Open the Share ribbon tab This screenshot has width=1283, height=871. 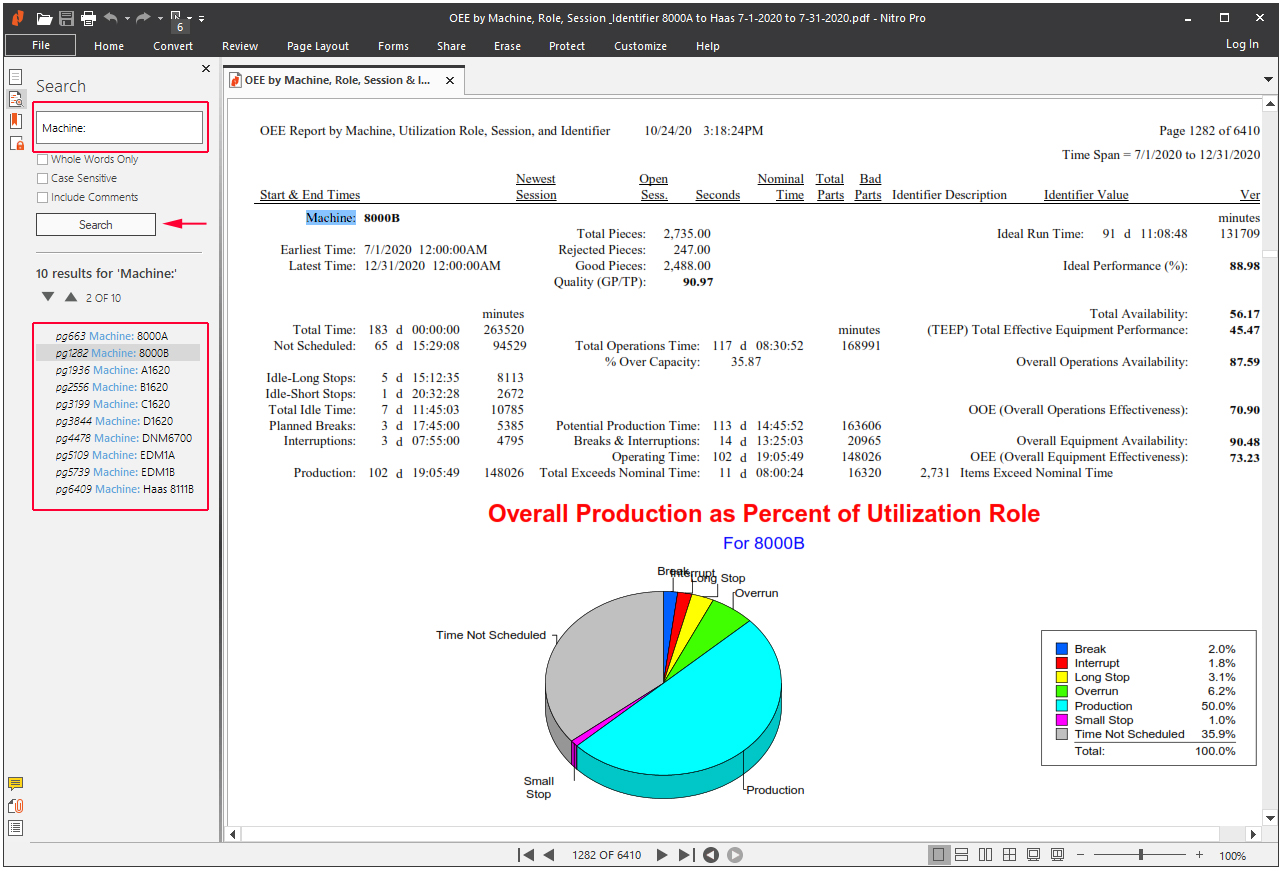451,46
